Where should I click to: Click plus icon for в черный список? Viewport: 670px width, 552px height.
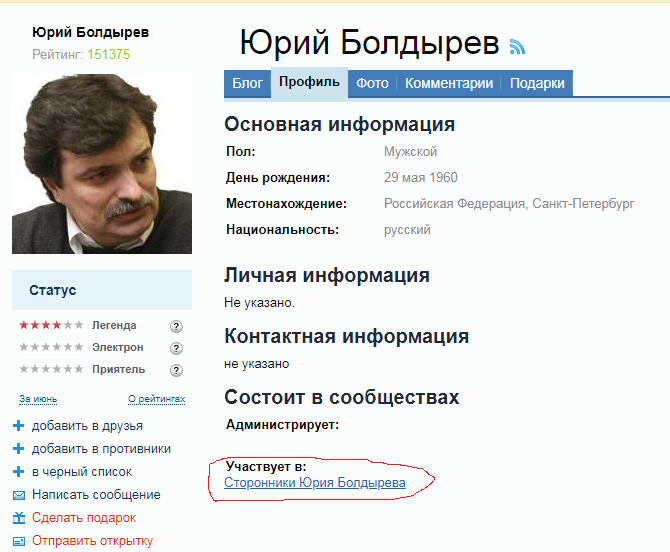19,472
